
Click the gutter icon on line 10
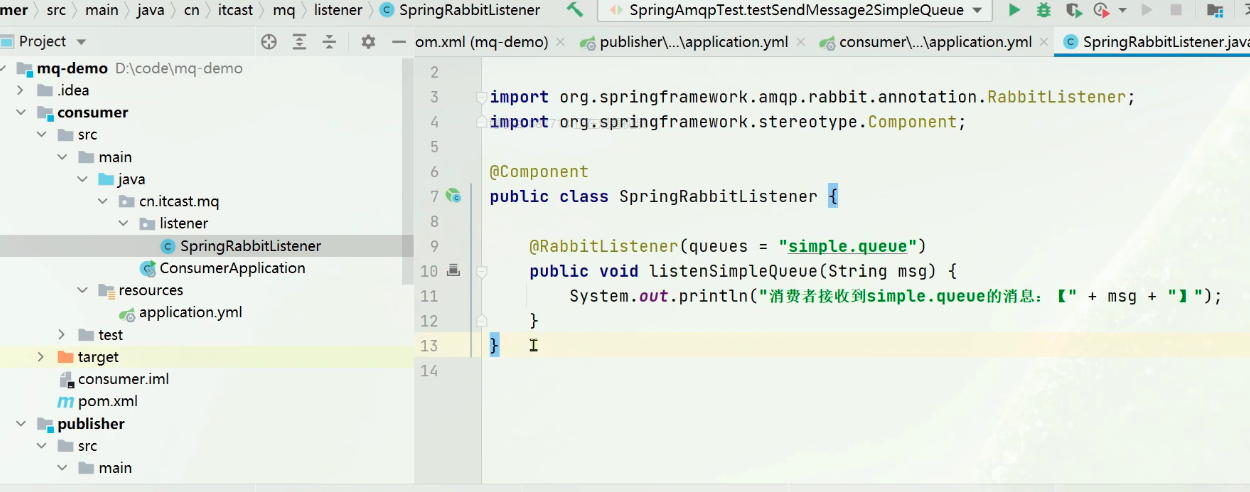point(453,270)
